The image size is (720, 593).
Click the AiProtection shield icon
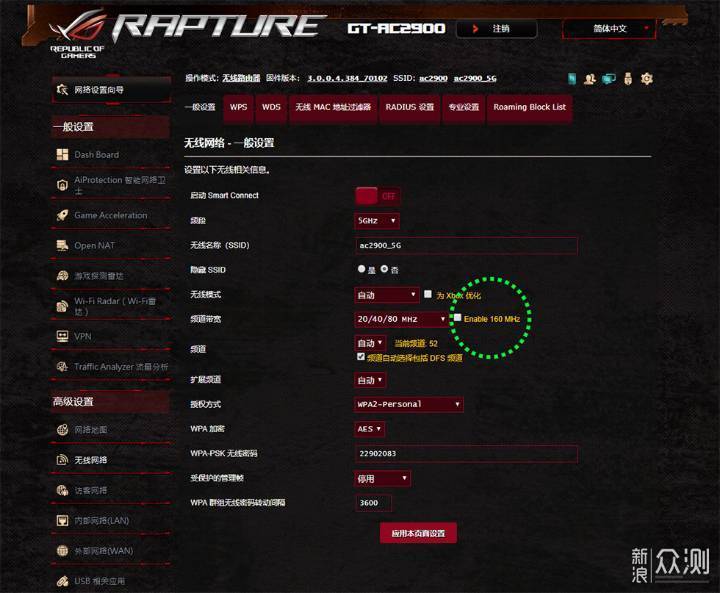click(x=62, y=185)
